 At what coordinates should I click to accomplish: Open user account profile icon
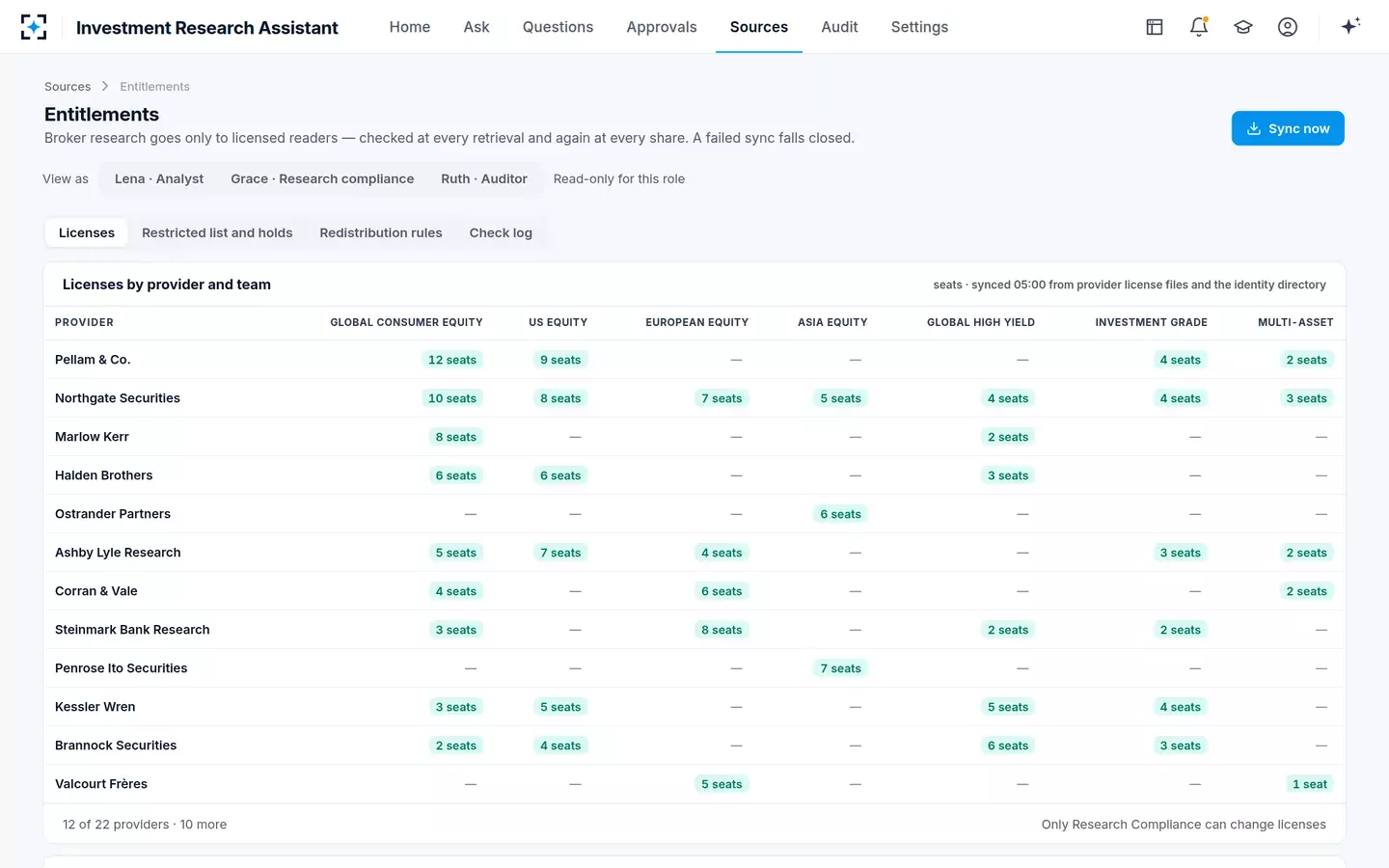[1288, 27]
